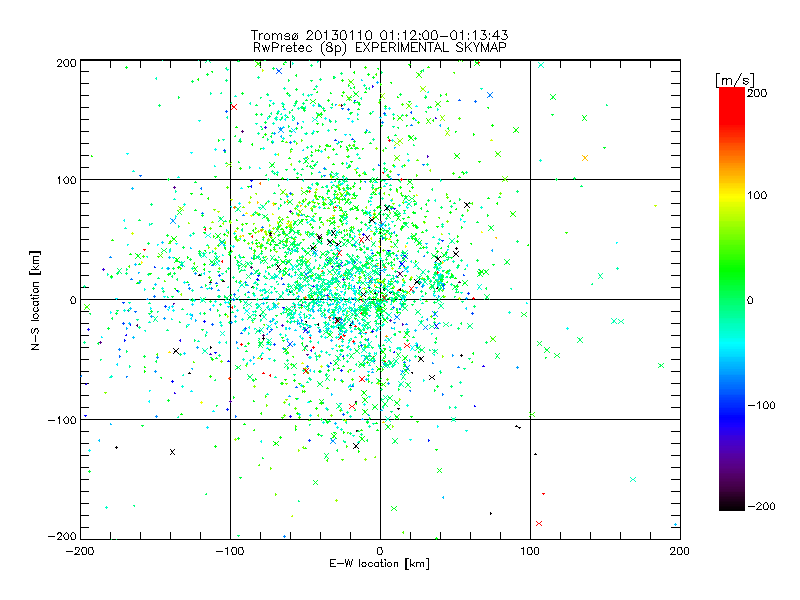
Task: Click the colorbar label '0'
Action: (750, 300)
